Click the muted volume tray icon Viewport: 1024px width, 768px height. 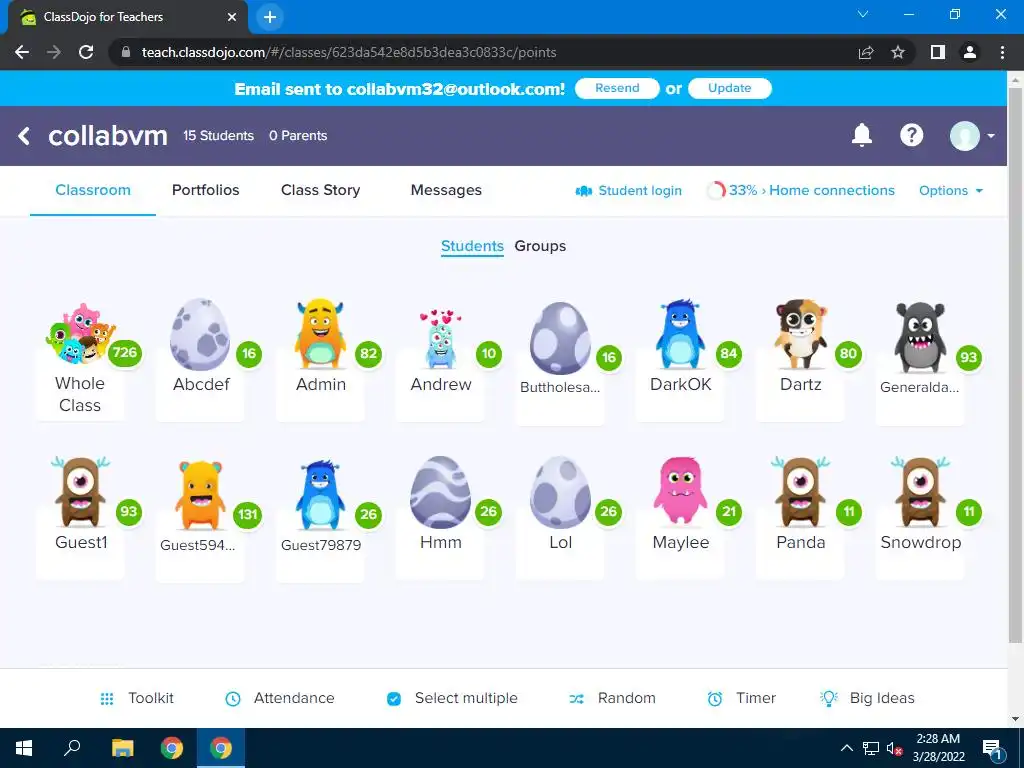[894, 748]
